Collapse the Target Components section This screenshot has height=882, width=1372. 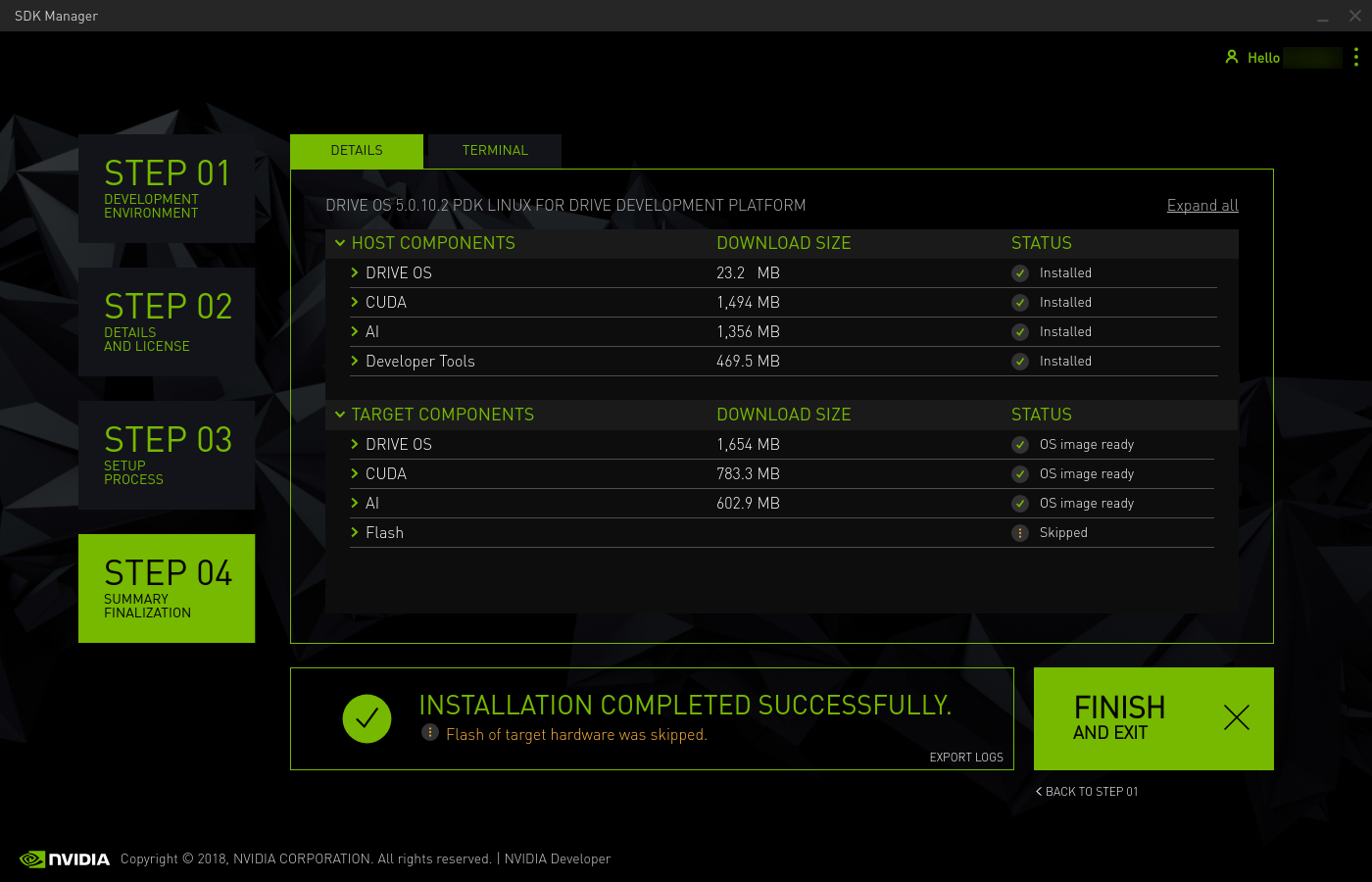pyautogui.click(x=340, y=415)
